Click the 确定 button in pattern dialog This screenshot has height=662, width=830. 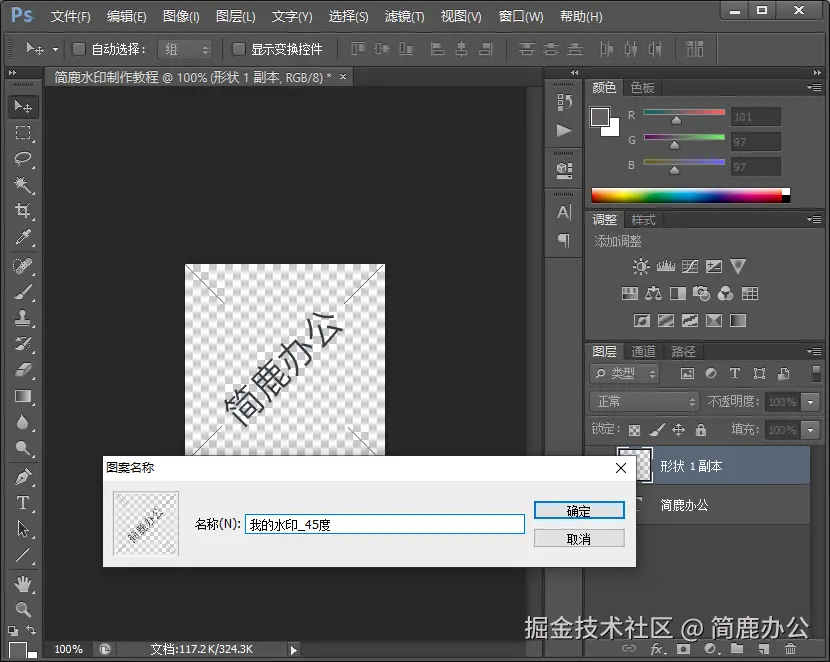579,510
